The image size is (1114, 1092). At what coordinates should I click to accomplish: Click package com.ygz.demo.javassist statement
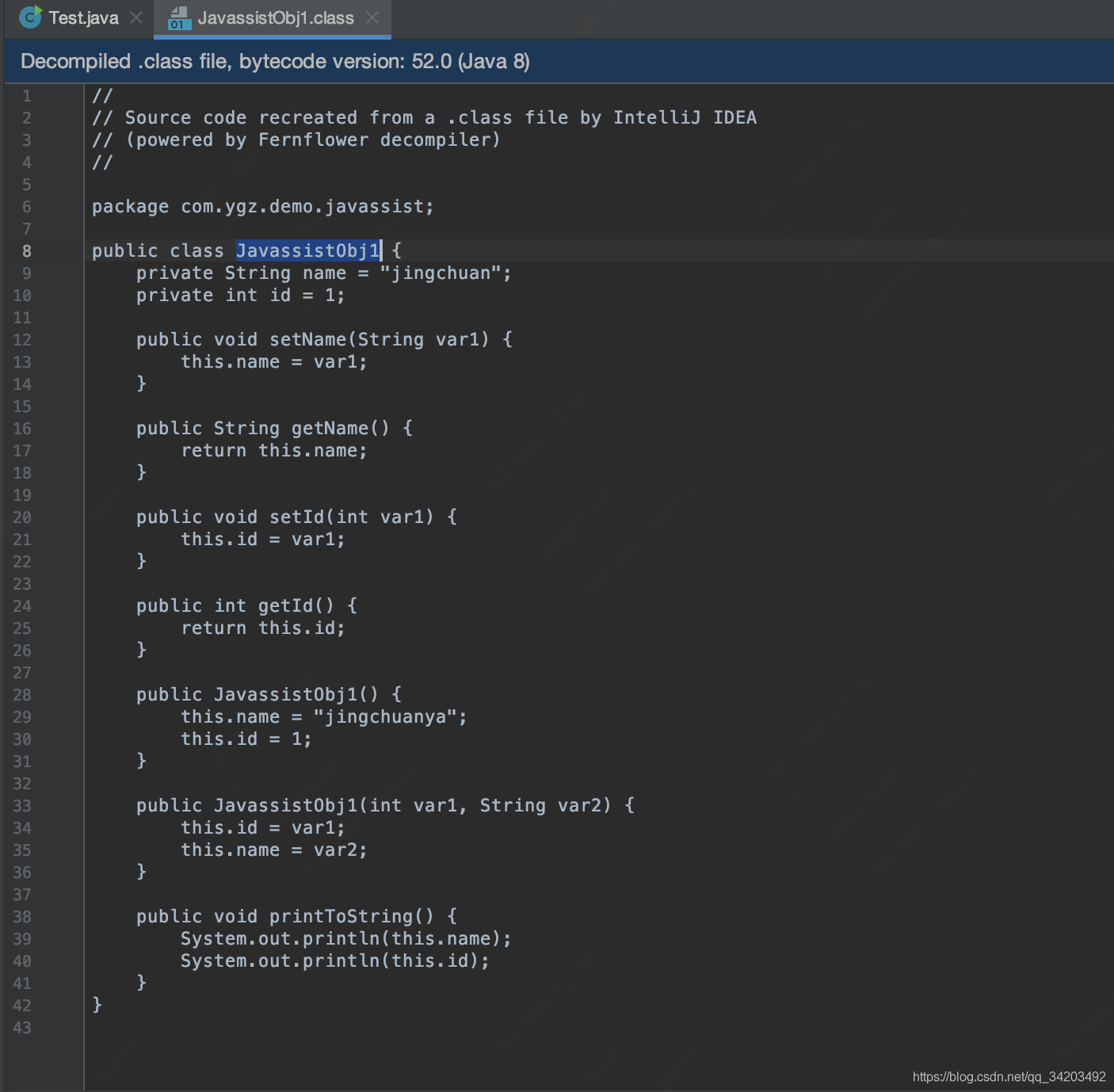pyautogui.click(x=263, y=207)
